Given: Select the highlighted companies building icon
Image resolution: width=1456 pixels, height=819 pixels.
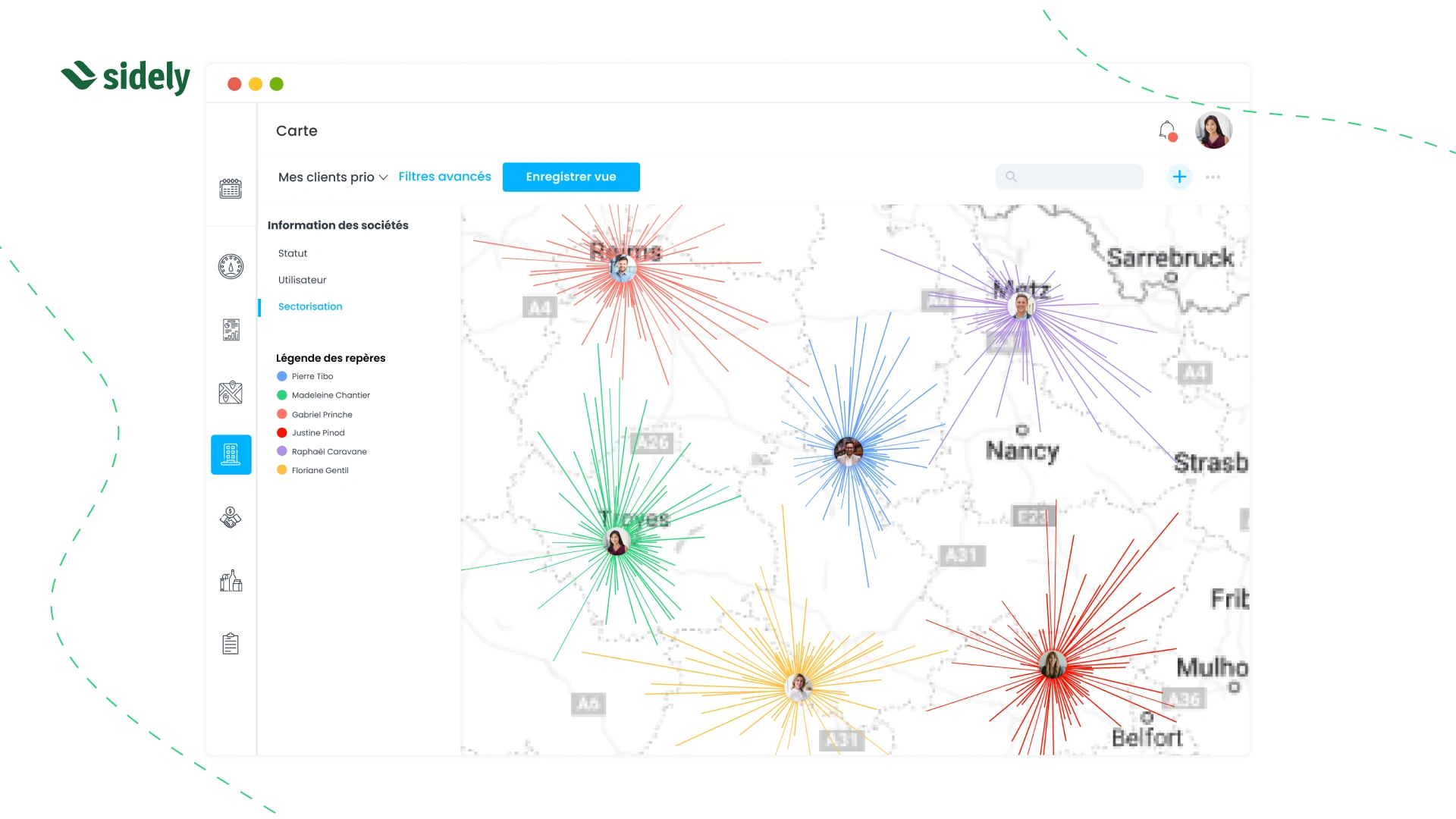Looking at the screenshot, I should point(231,455).
